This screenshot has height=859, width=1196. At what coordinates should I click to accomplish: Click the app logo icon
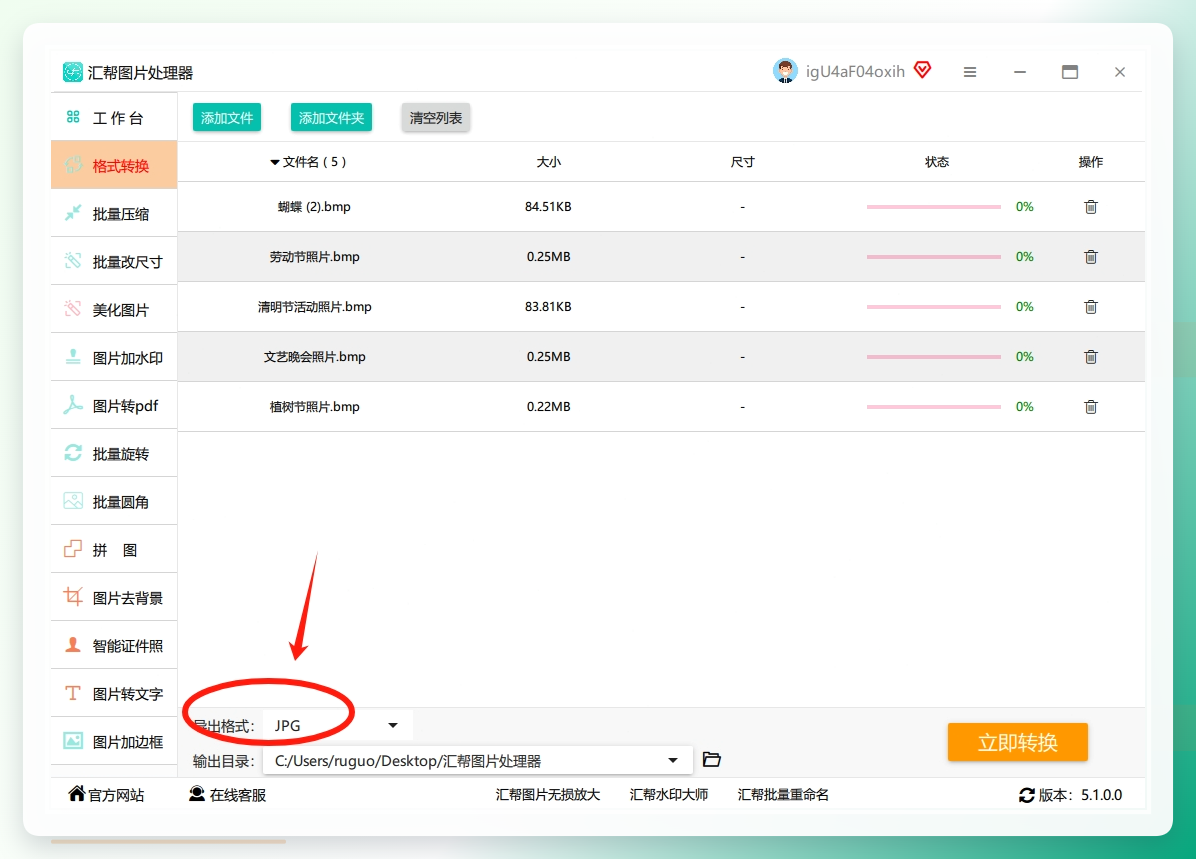[72, 72]
